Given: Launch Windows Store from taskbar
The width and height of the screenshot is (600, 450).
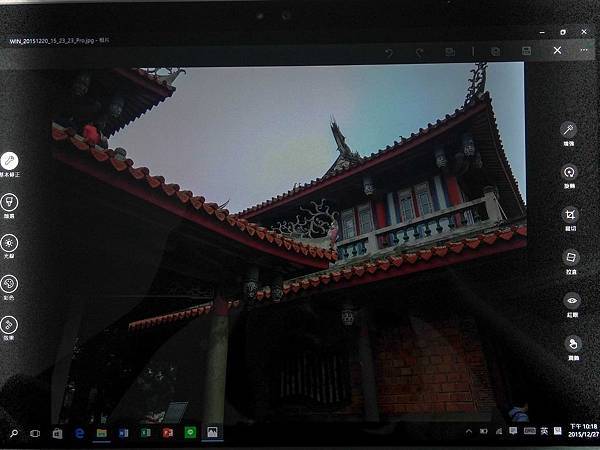Looking at the screenshot, I should 57,434.
